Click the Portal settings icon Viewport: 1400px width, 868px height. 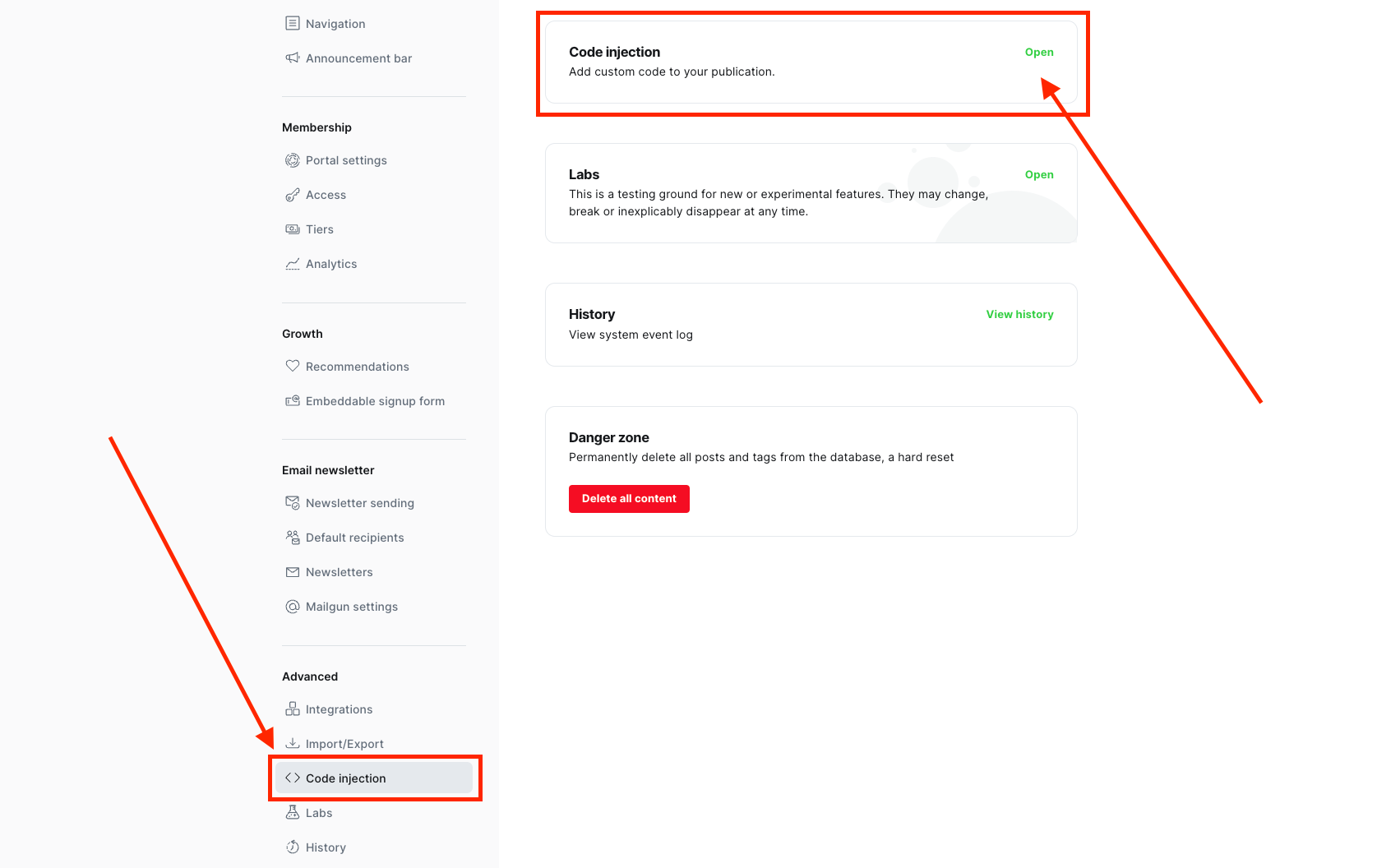pos(292,160)
